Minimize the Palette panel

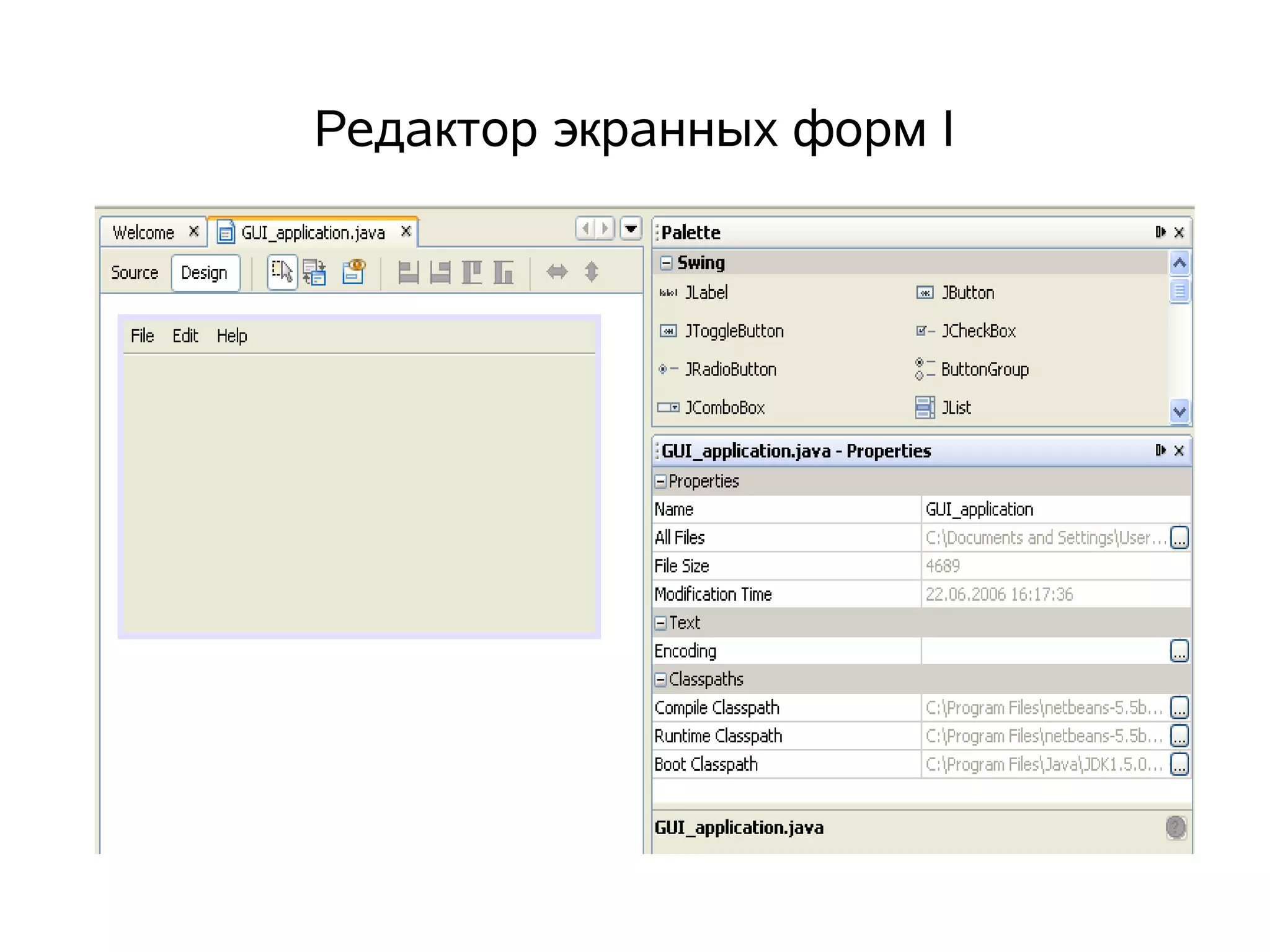(1160, 232)
